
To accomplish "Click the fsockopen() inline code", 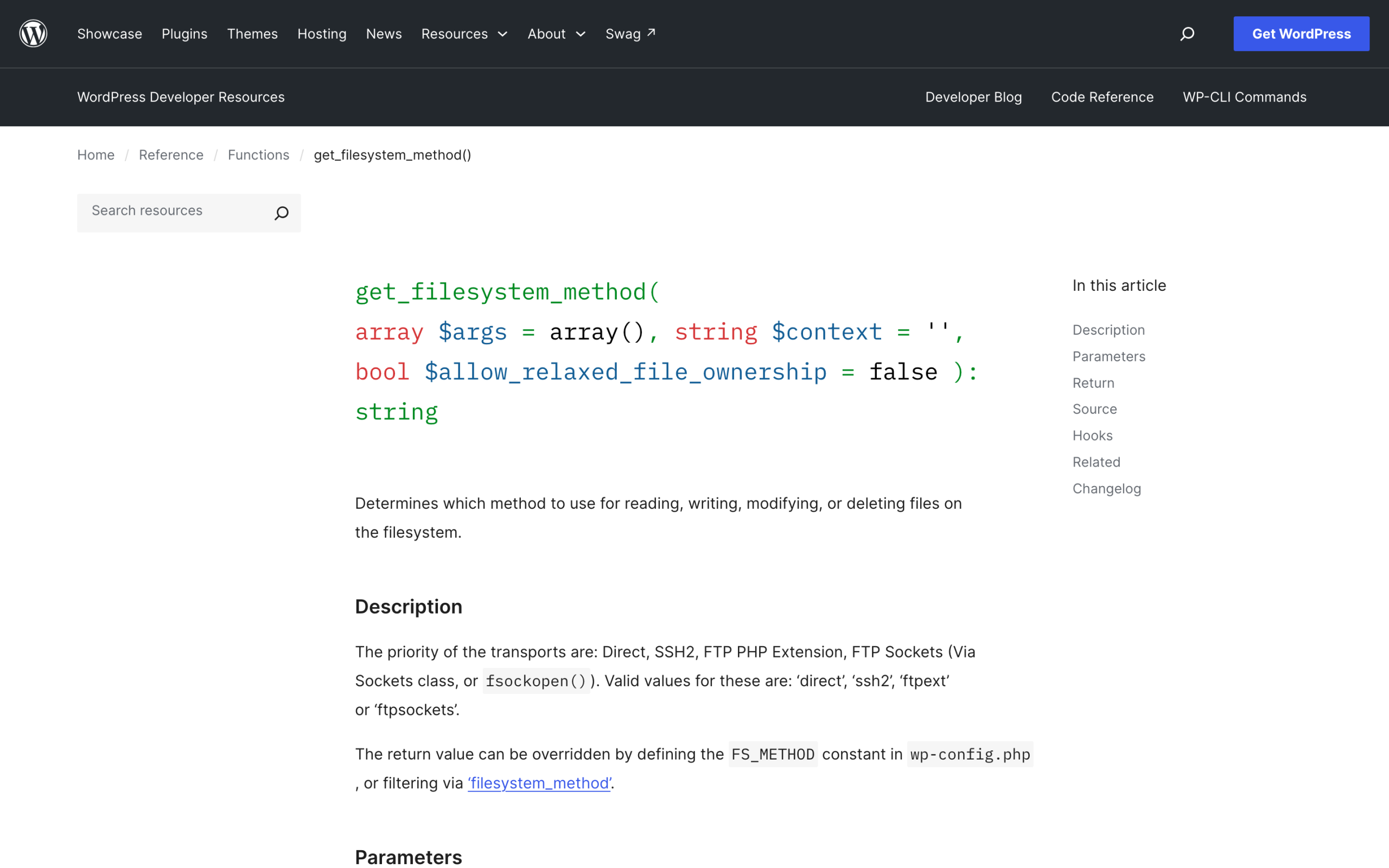I will pos(536,681).
